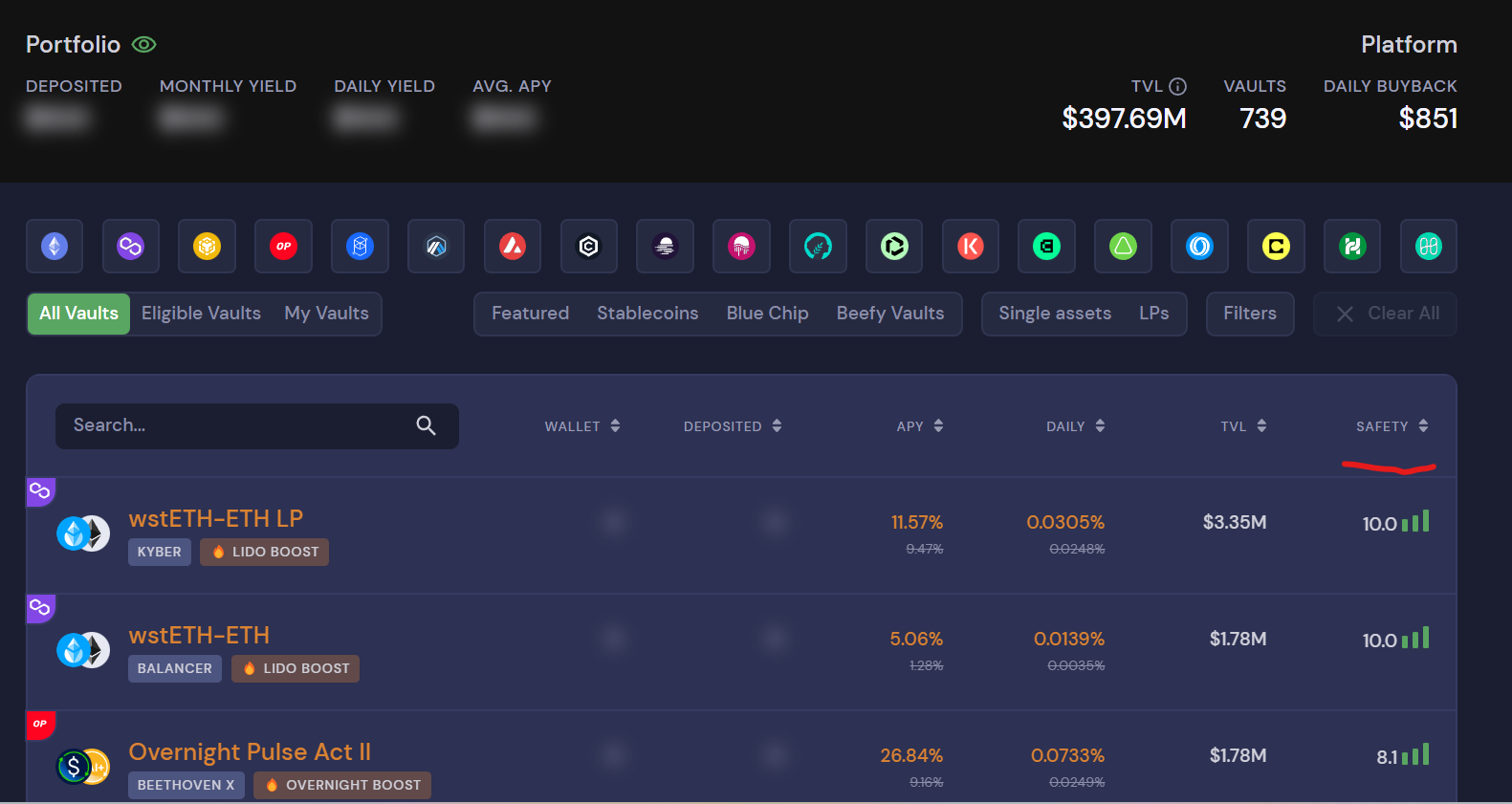The height and width of the screenshot is (804, 1512).
Task: Click token pair icon of wstETH-ETH LP
Action: click(x=83, y=533)
